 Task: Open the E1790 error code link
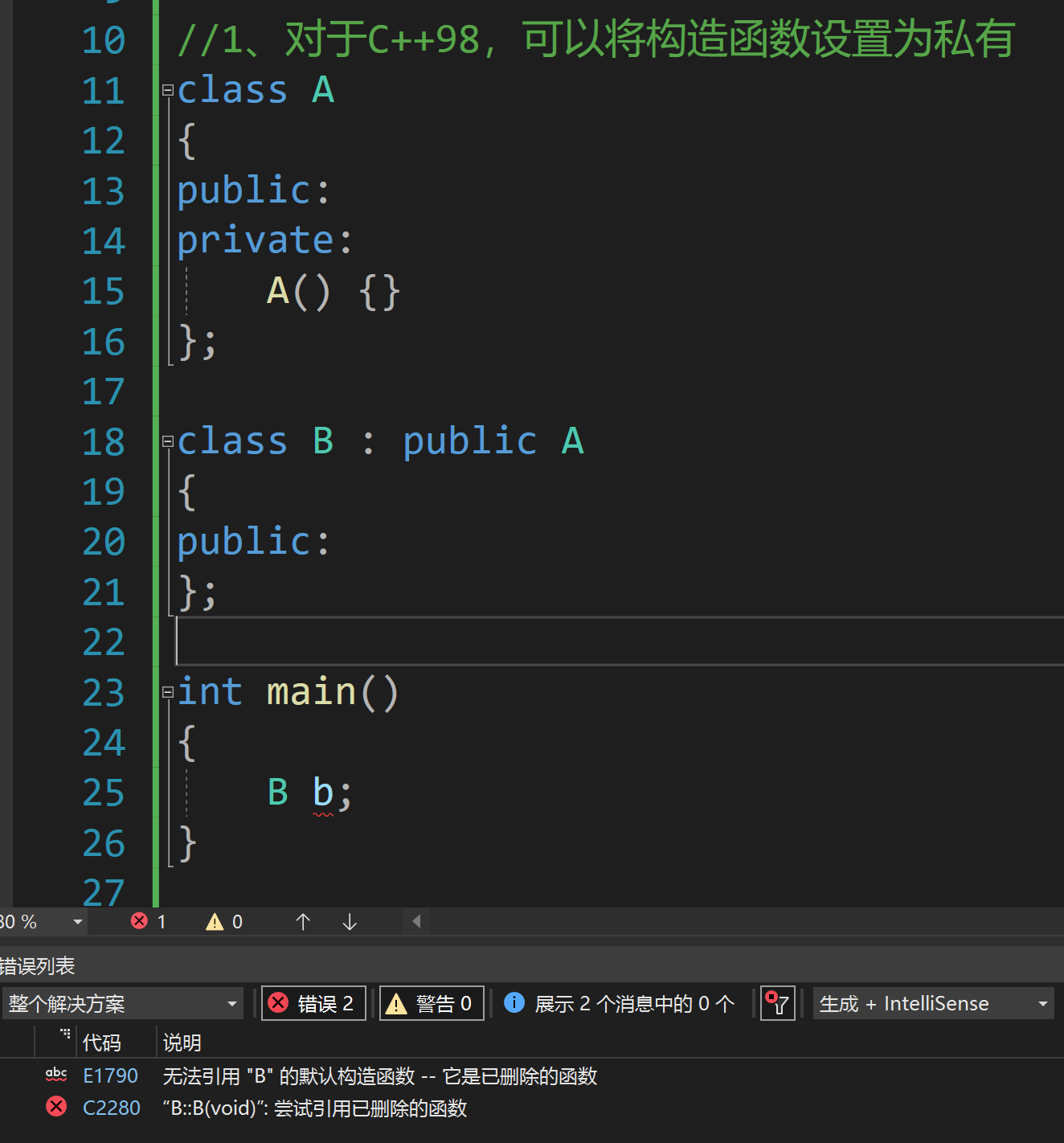(111, 1075)
